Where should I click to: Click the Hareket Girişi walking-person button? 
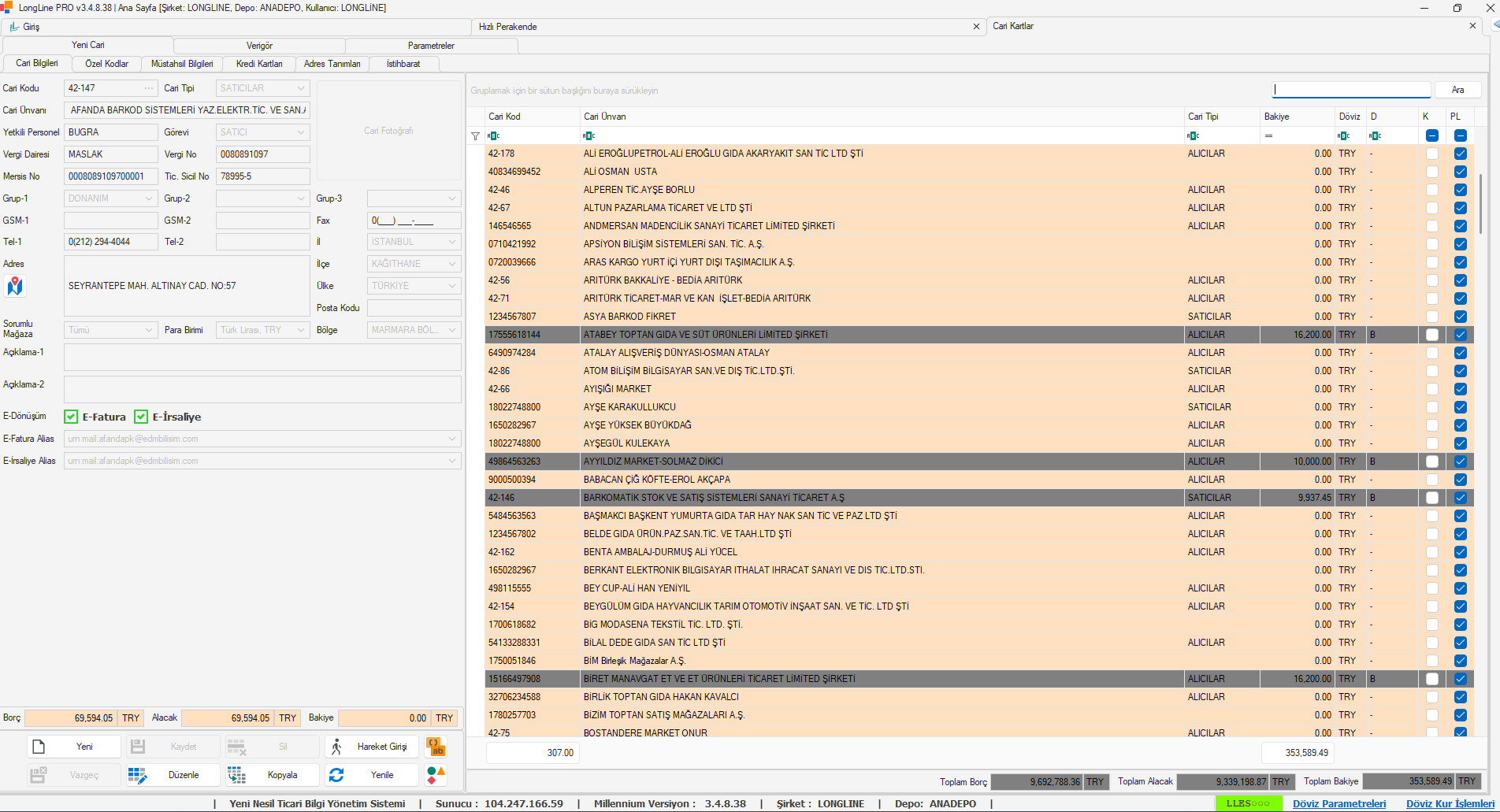coord(370,747)
